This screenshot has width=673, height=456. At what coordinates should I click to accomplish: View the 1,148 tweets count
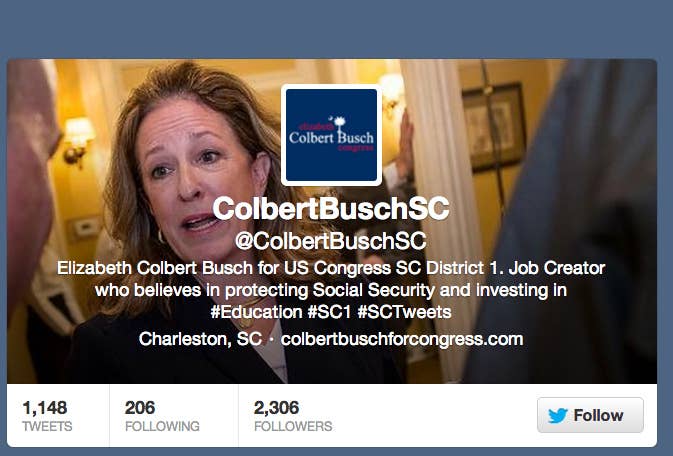coord(45,407)
